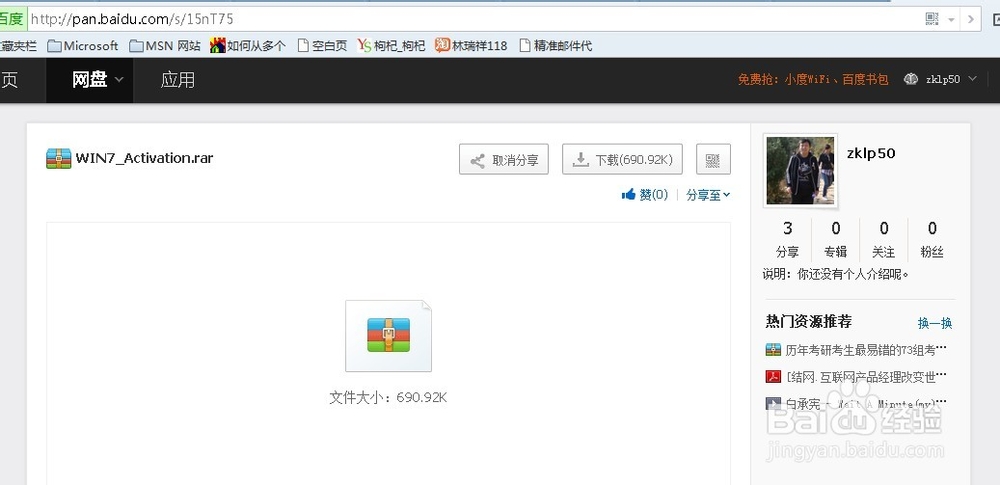View the 3 分享 count
The image size is (1000, 485).
[x=788, y=239]
